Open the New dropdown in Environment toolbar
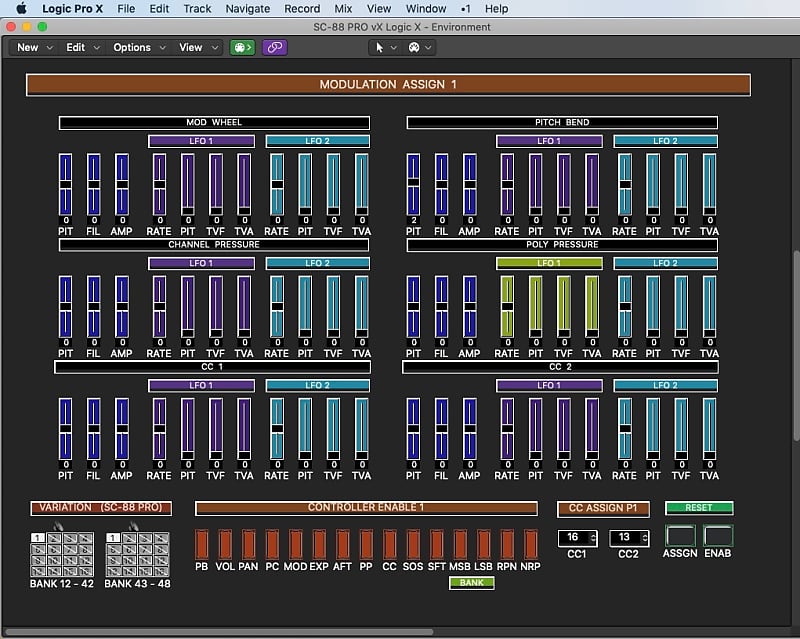800x639 pixels. tap(35, 47)
